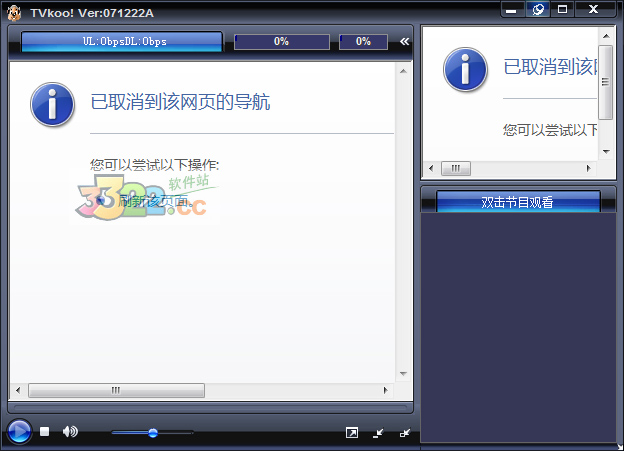
Task: Click the first 0% buffer progress bar
Action: [x=282, y=41]
